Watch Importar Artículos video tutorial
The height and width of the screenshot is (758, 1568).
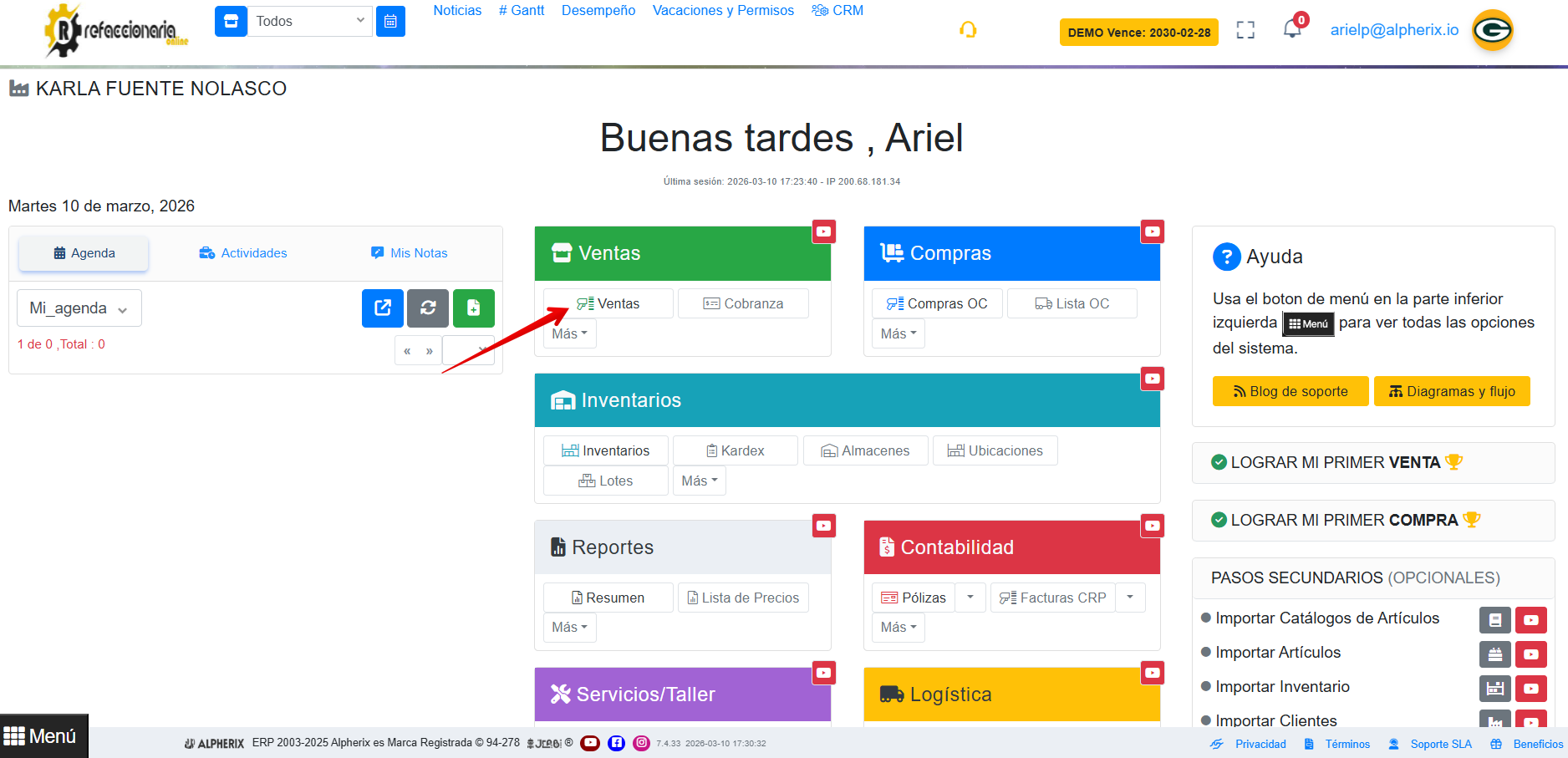1530,654
